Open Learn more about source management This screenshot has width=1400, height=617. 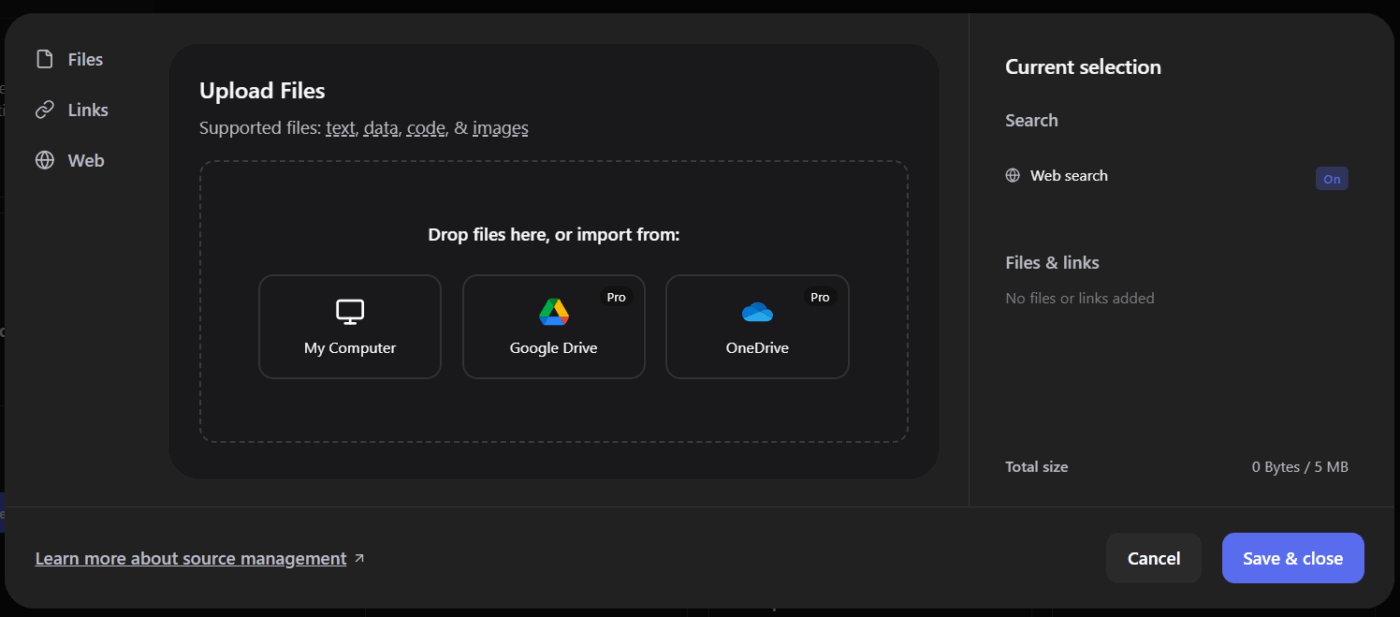tap(190, 558)
